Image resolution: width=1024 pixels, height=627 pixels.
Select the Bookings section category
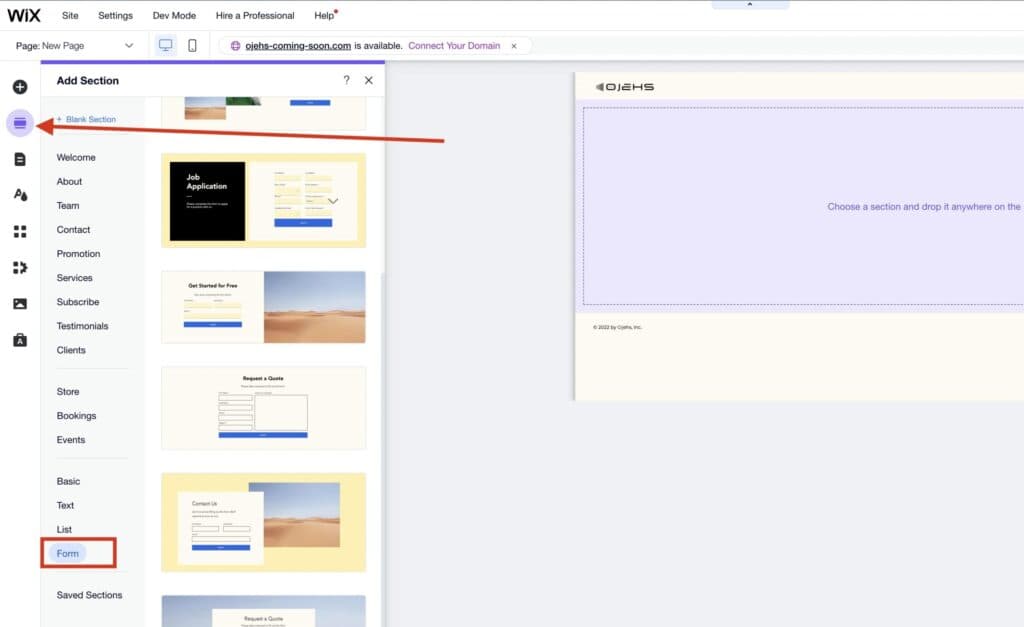click(x=76, y=416)
